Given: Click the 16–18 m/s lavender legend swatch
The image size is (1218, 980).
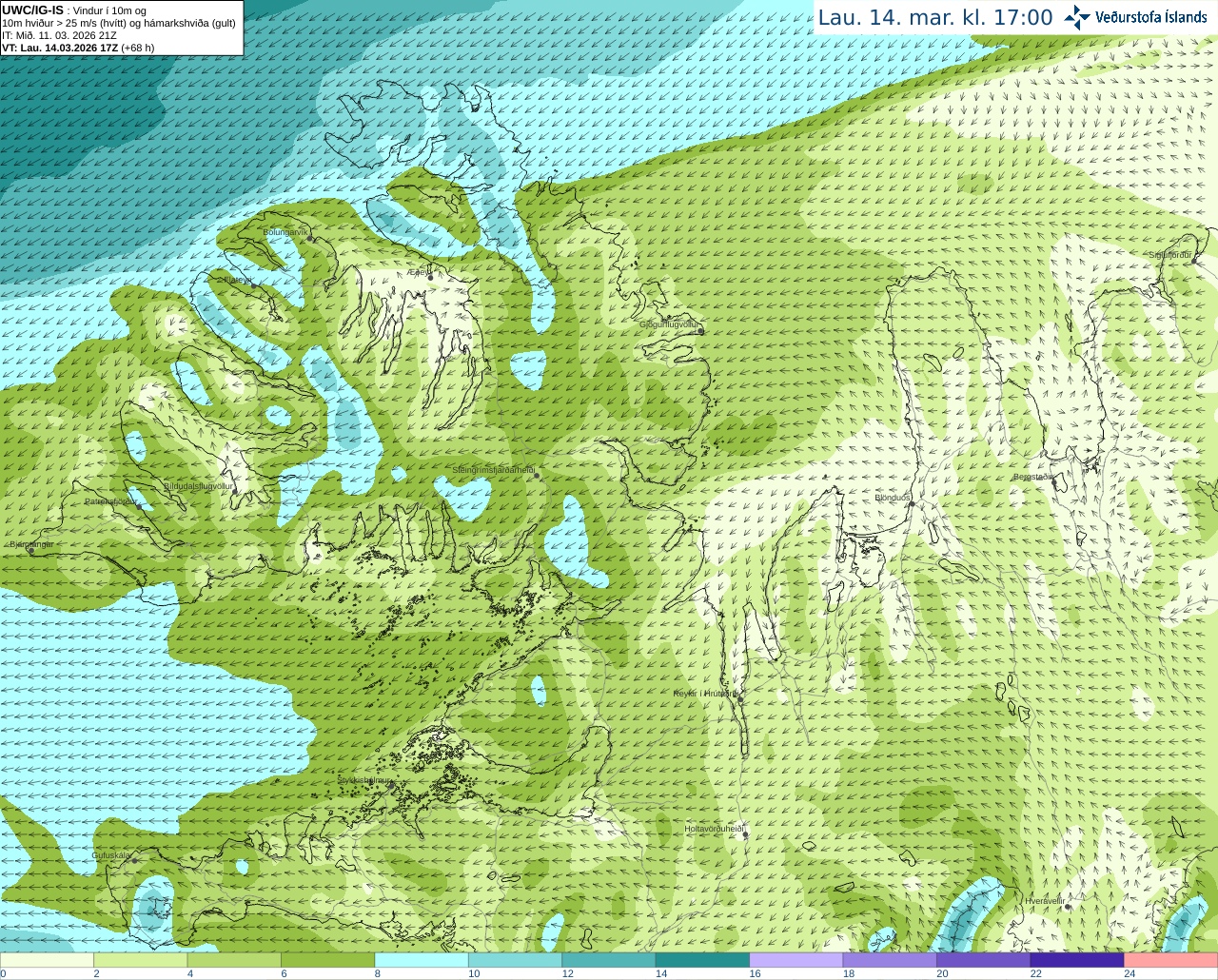Looking at the screenshot, I should 796,960.
